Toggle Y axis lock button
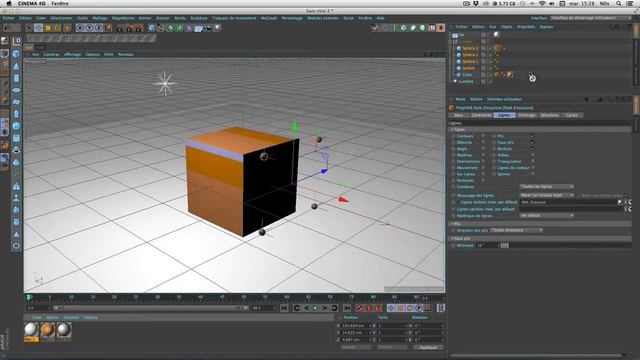Screen dimensions: 640x360 [89, 28]
